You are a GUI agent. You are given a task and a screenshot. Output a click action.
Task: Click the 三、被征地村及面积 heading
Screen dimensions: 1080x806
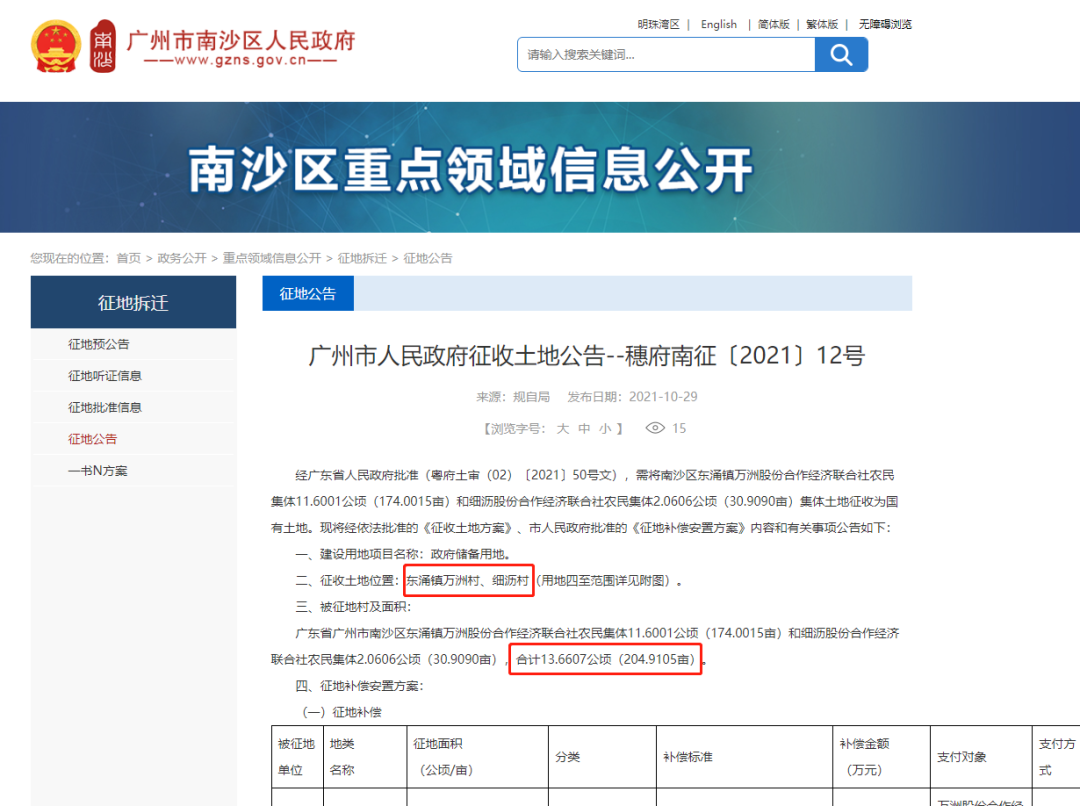353,606
